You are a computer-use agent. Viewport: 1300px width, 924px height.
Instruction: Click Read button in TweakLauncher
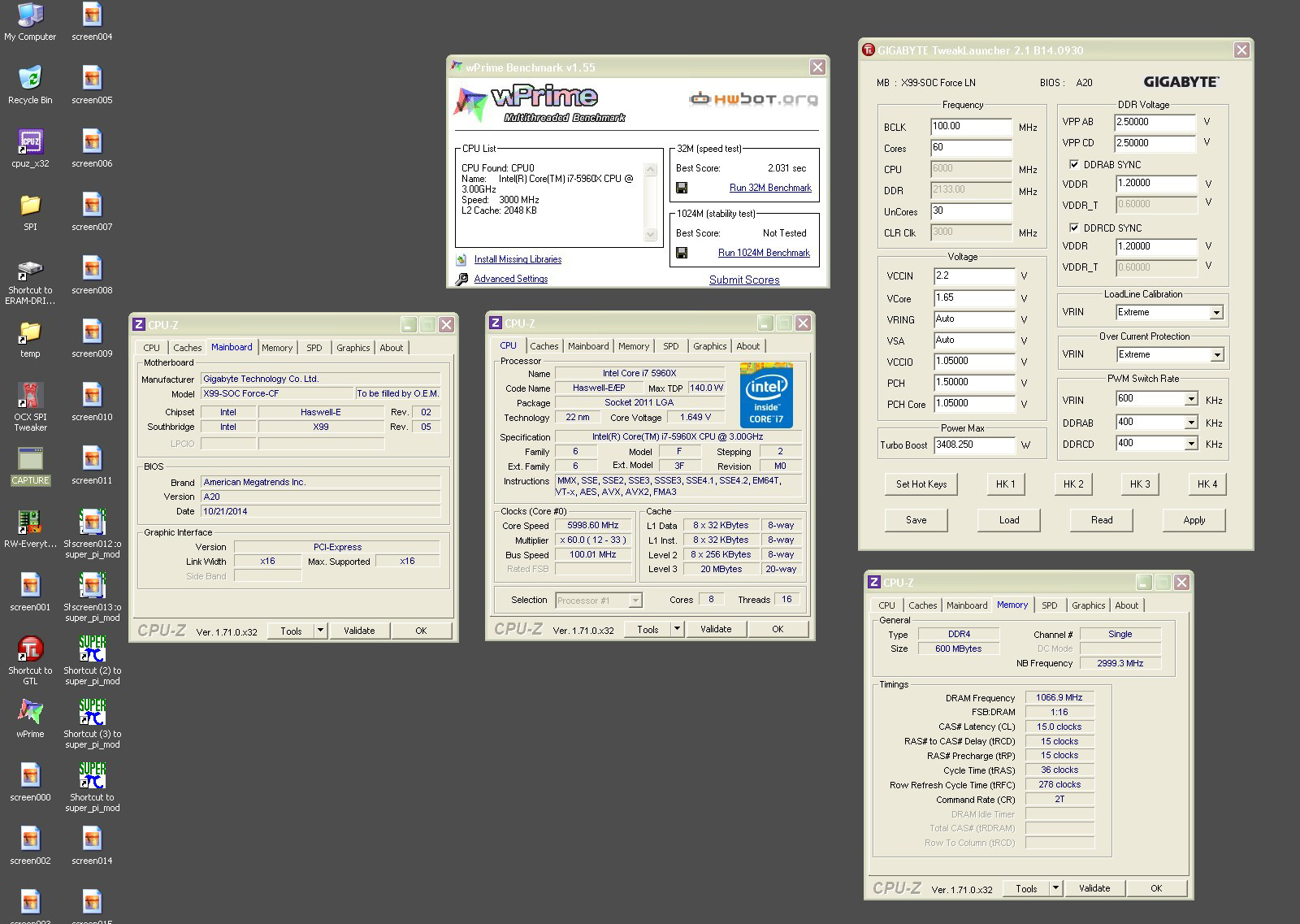coord(1102,520)
